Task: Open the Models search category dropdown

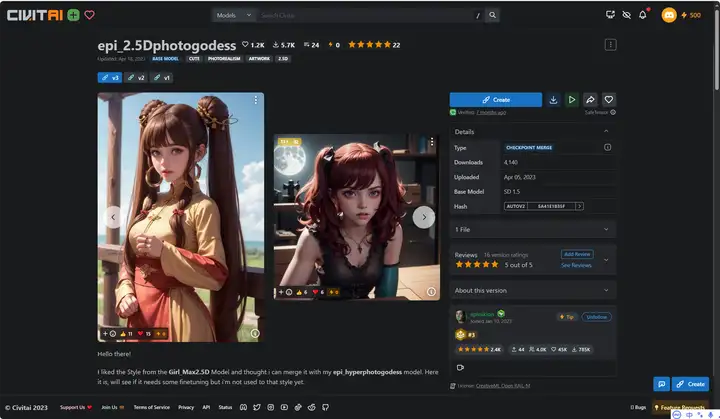Action: coord(234,15)
